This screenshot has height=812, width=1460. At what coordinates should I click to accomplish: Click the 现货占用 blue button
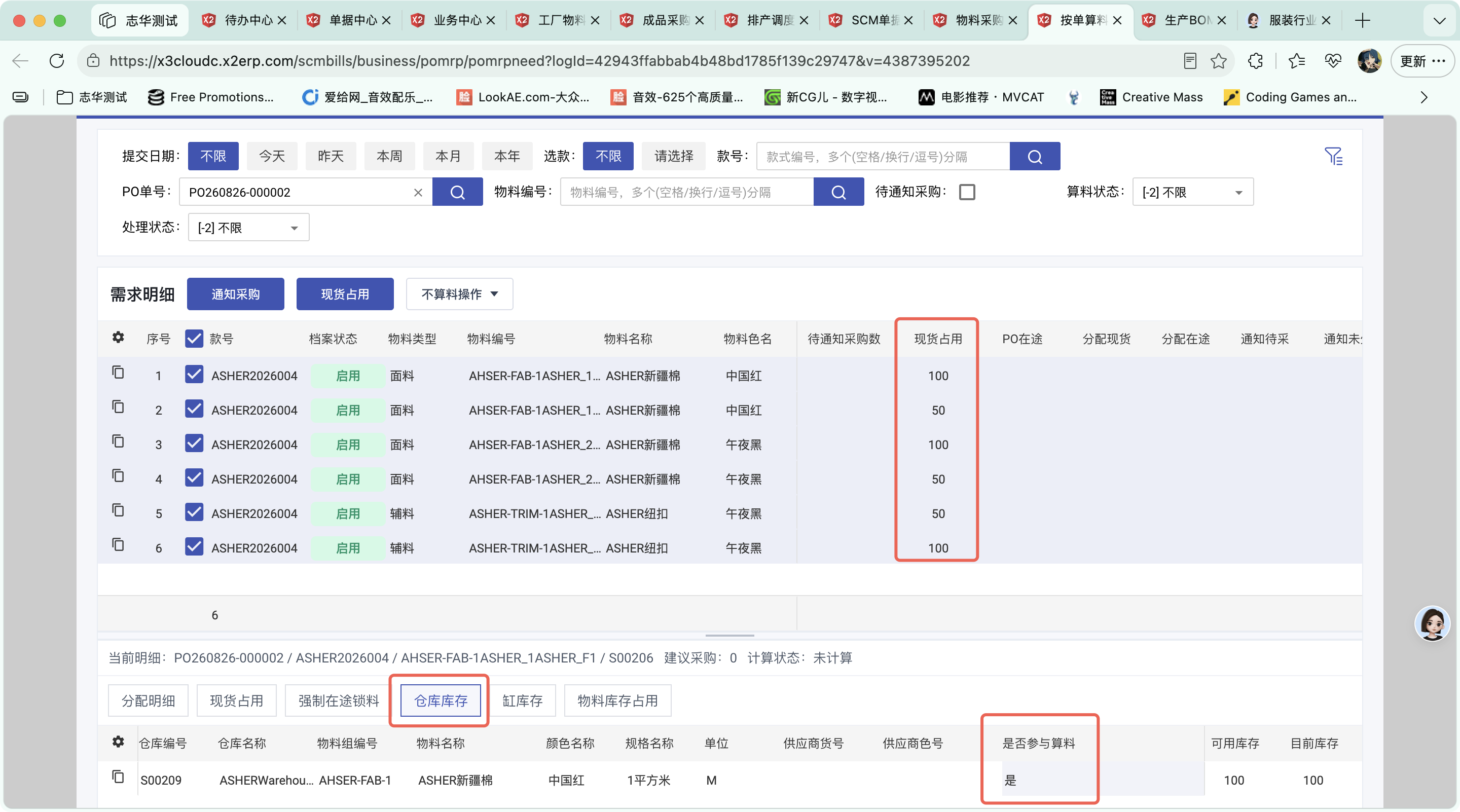[x=345, y=294]
